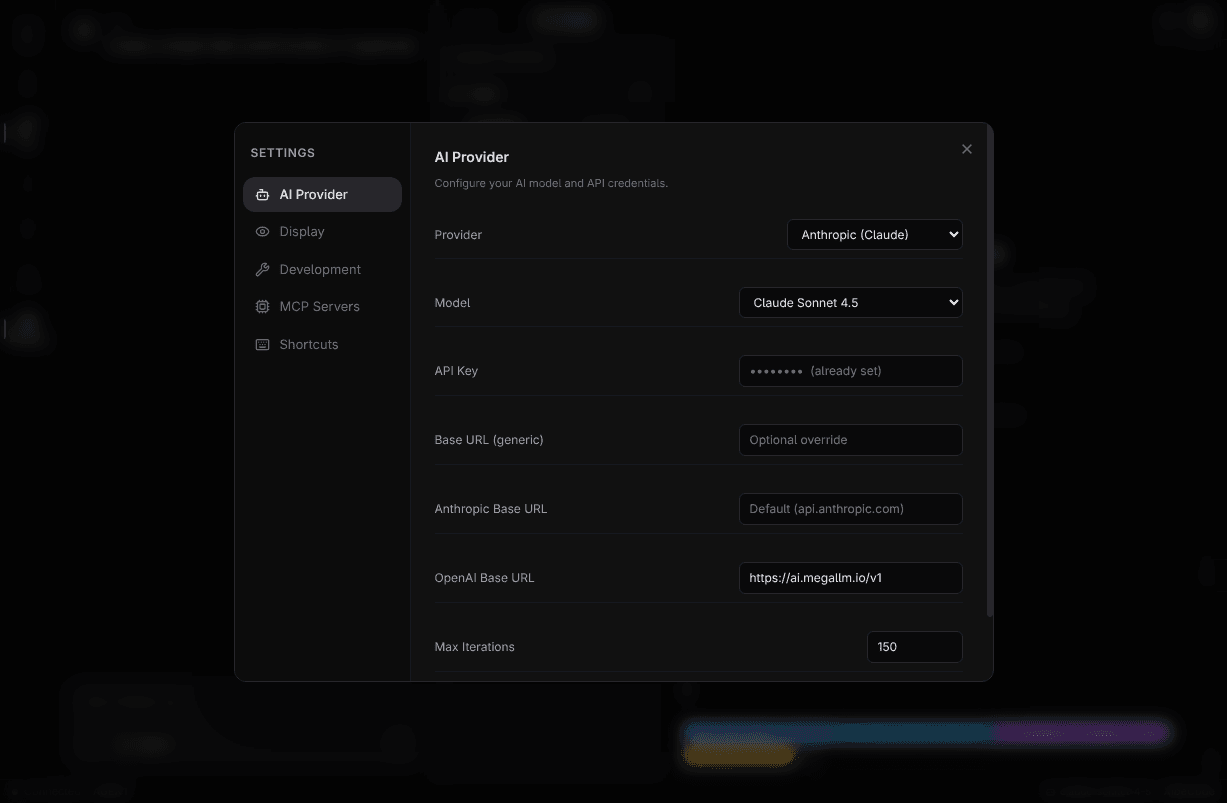
Task: Click the Max Iterations value field
Action: pos(914,646)
